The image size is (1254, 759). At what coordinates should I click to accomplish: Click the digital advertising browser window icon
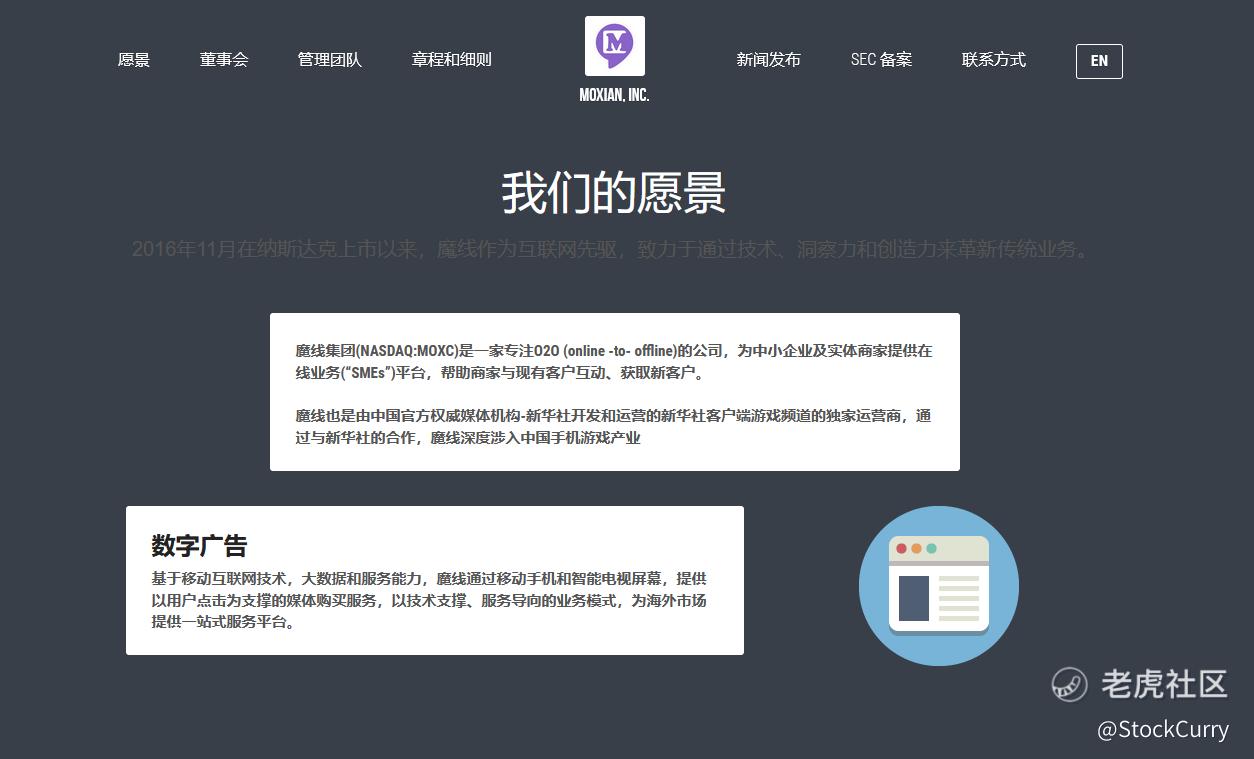click(939, 586)
